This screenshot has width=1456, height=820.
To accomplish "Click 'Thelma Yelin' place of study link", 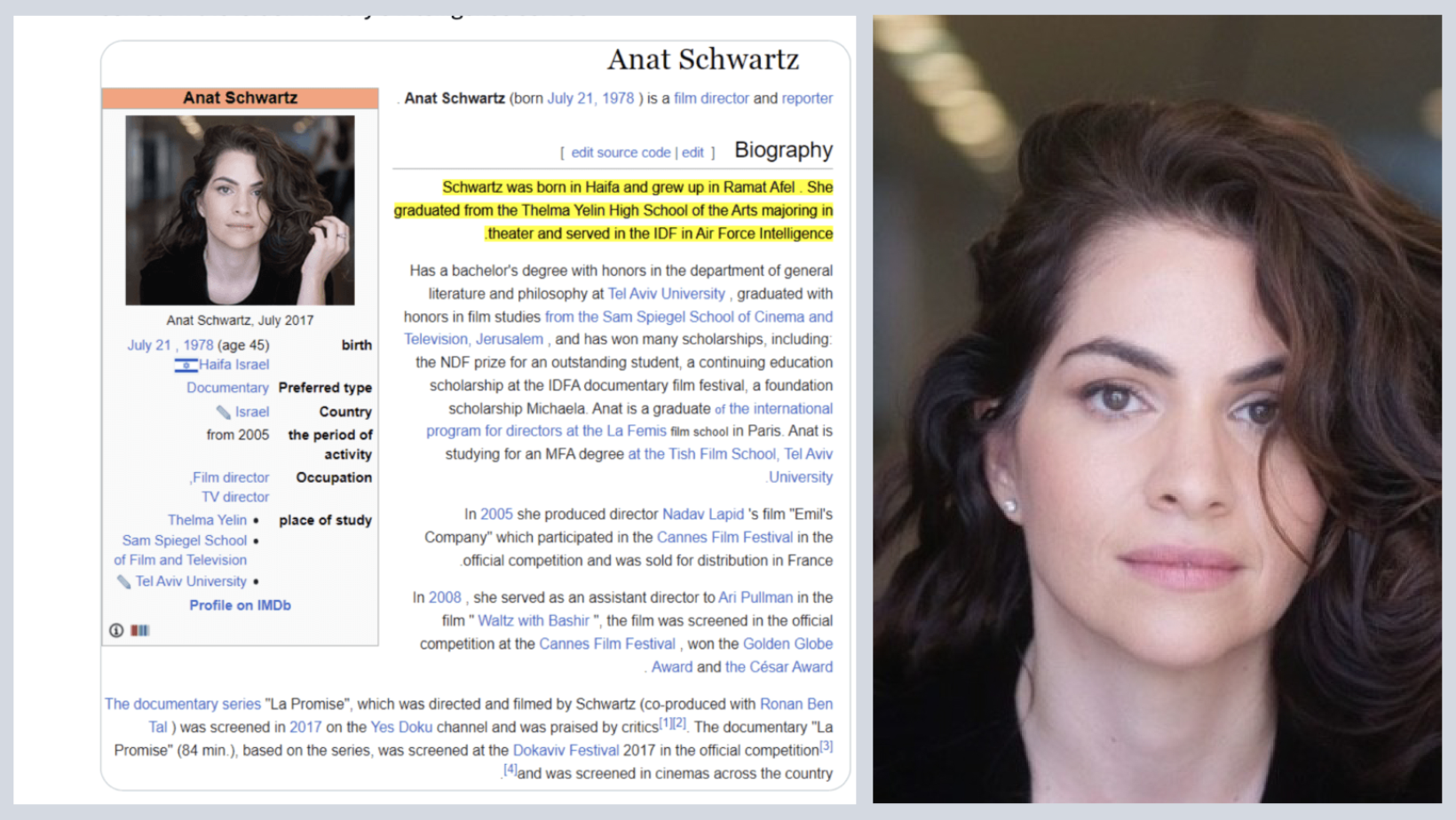I will pyautogui.click(x=207, y=520).
